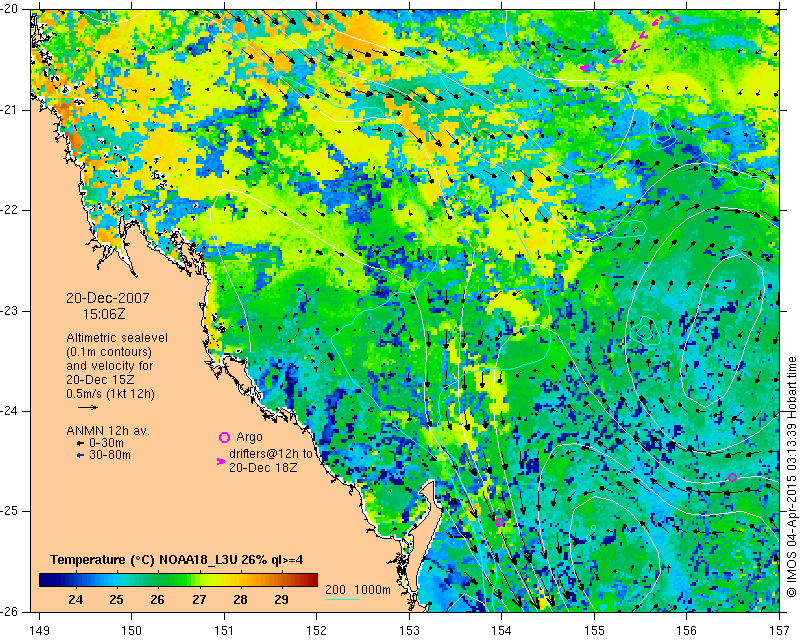This screenshot has height=640, width=800.
Task: Click latitude axis label -23
Action: point(9,310)
